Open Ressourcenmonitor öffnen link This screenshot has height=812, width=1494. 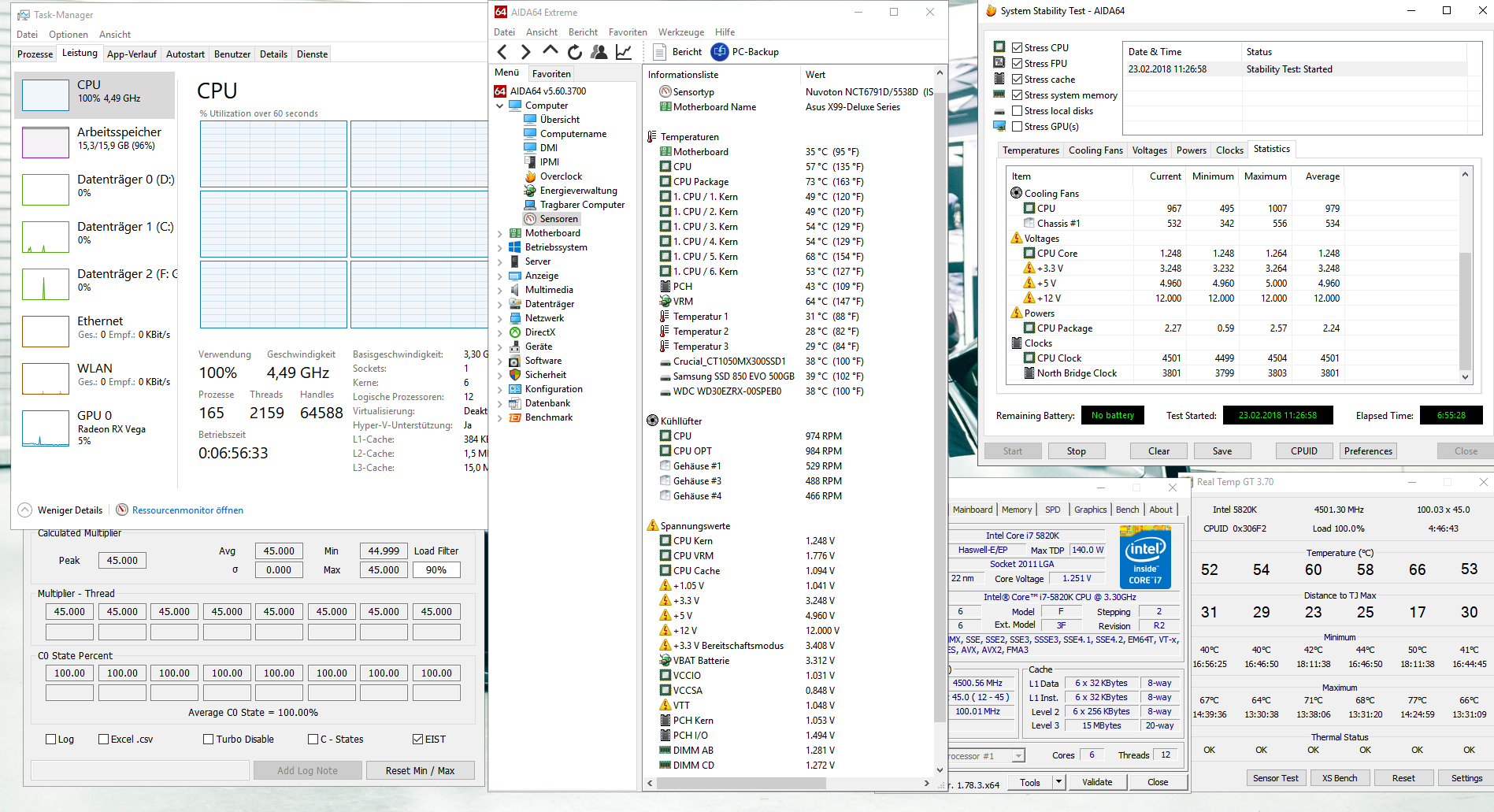[187, 510]
